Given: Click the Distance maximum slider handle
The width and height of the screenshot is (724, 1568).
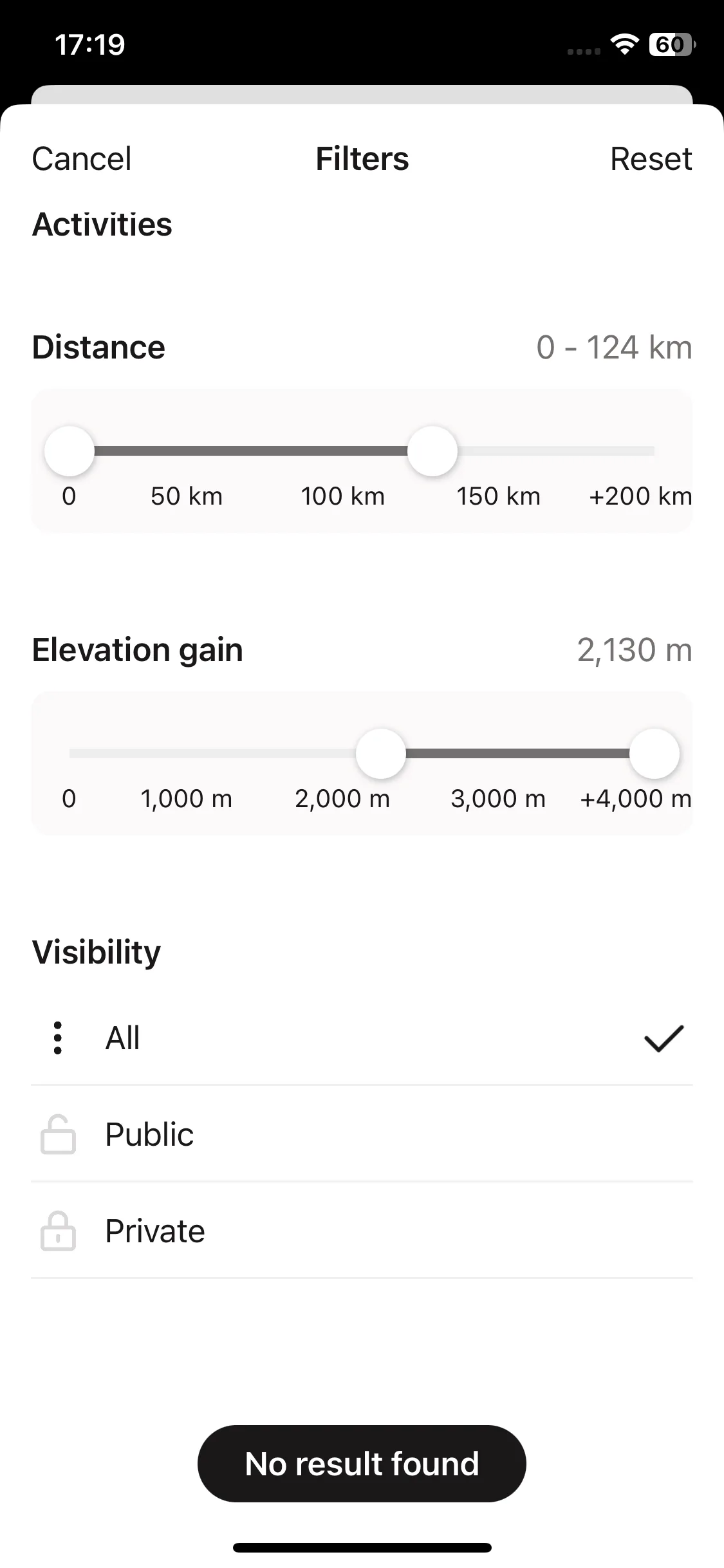Looking at the screenshot, I should coord(432,451).
